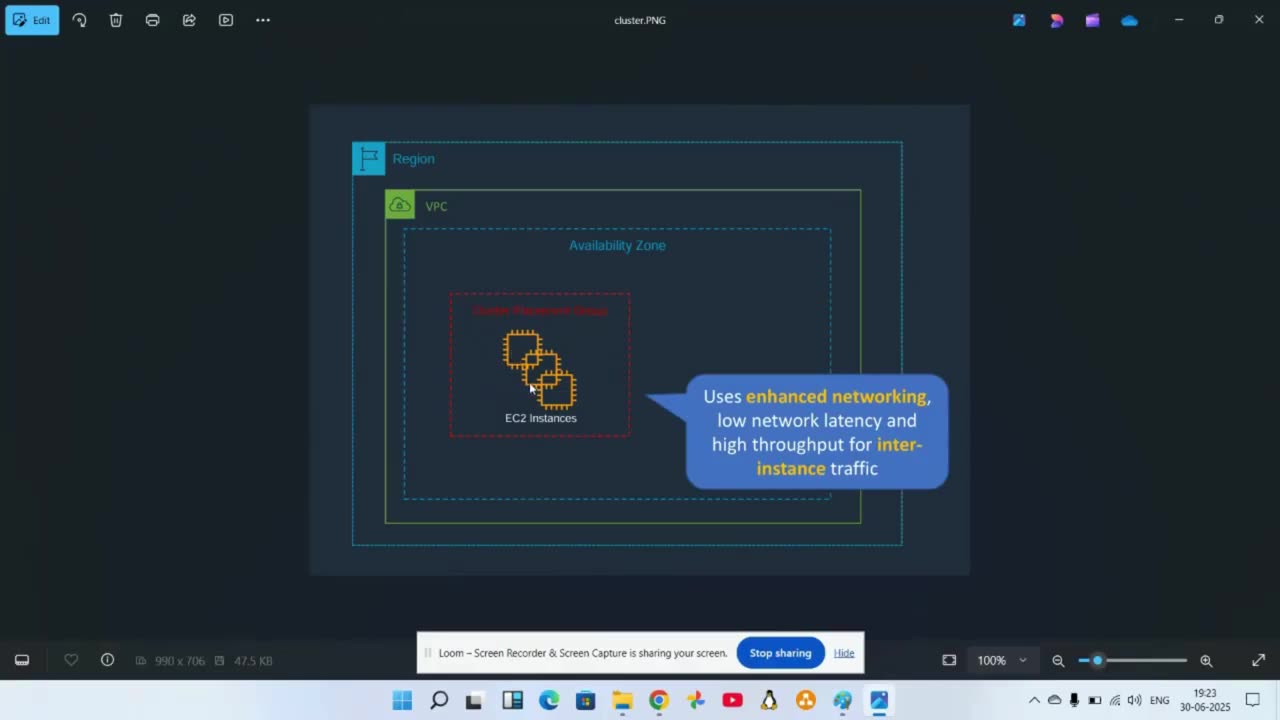Screen dimensions: 1280x720
Task: Click the 47.5 KB file size text
Action: (x=253, y=661)
